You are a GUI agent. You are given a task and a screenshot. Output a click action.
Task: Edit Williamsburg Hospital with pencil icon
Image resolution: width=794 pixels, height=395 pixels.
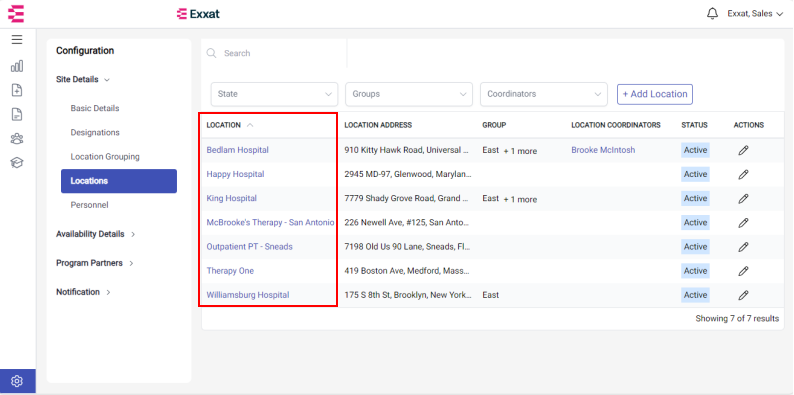click(743, 295)
